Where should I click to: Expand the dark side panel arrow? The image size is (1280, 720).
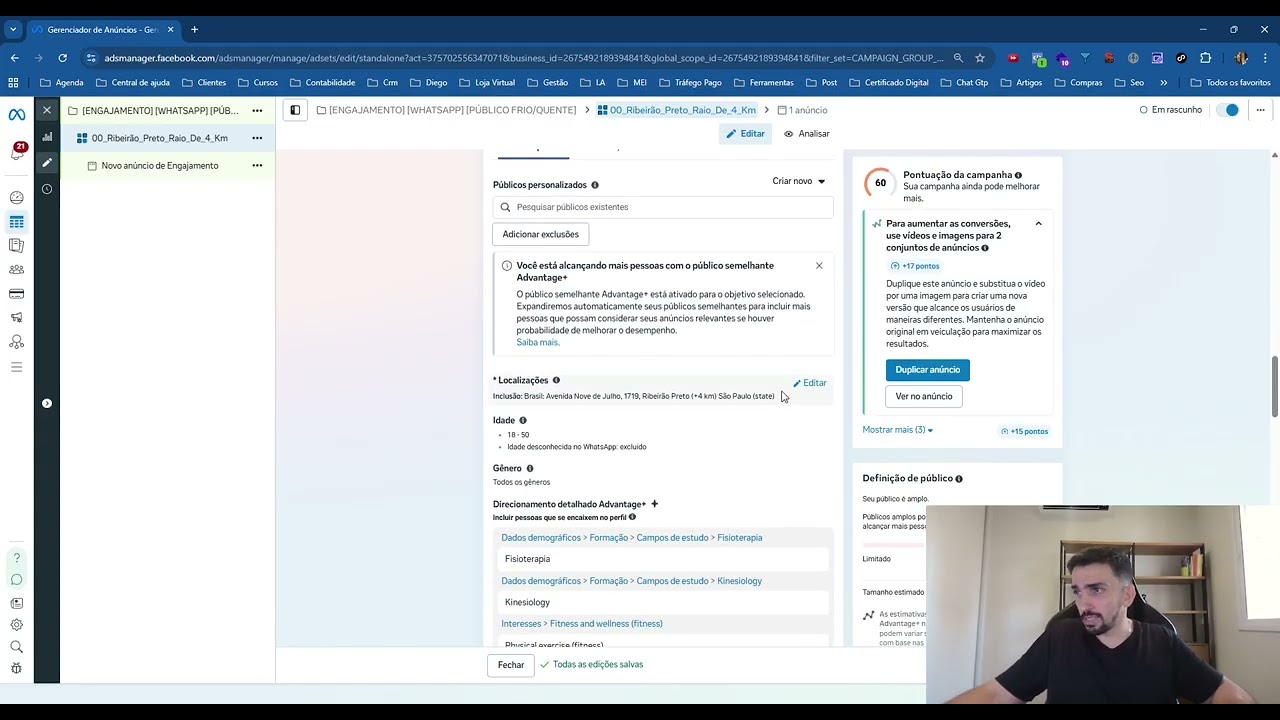[x=47, y=403]
